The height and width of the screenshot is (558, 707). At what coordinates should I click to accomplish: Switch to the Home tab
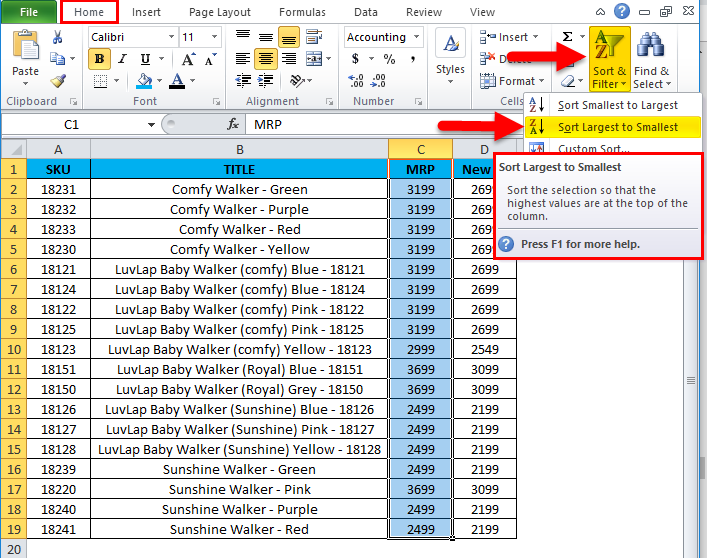(89, 12)
